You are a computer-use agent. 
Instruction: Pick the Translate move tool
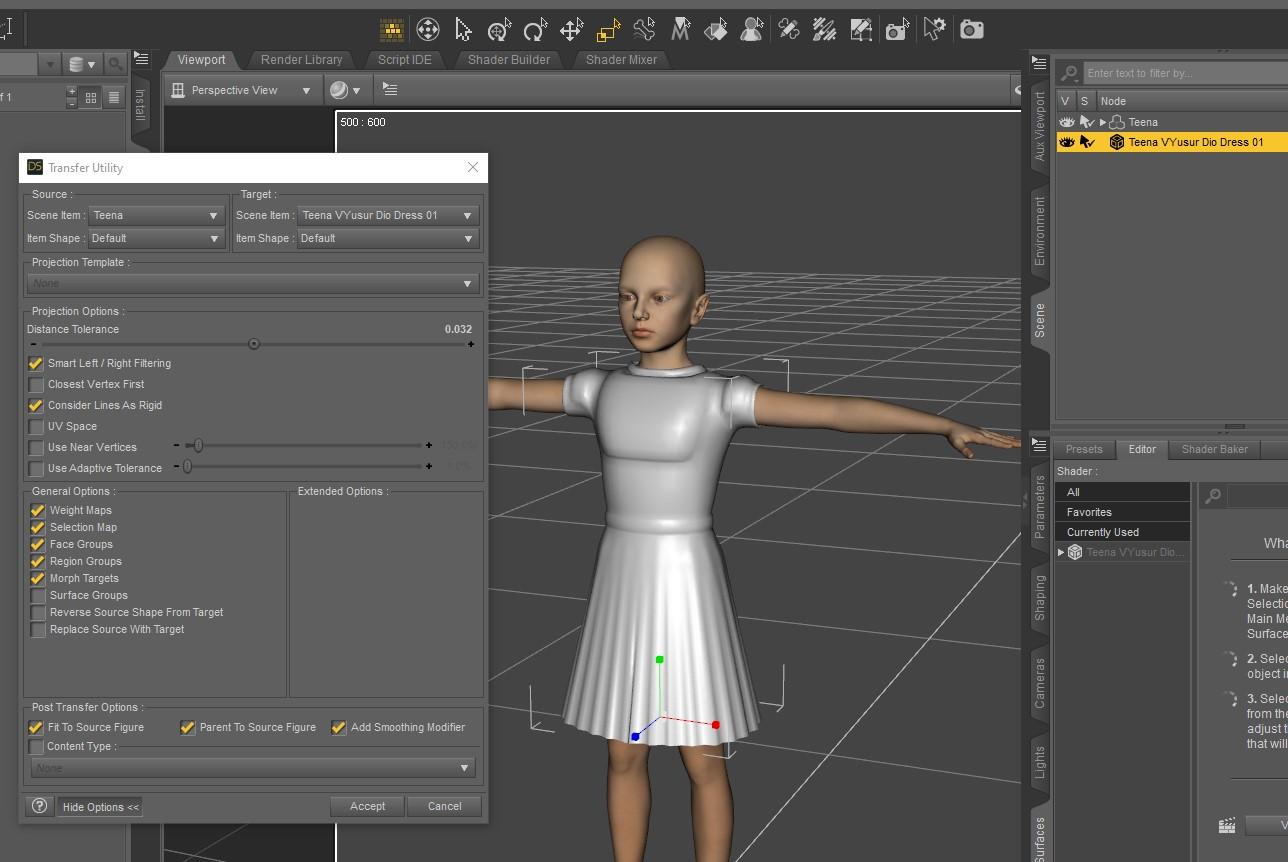[x=571, y=30]
